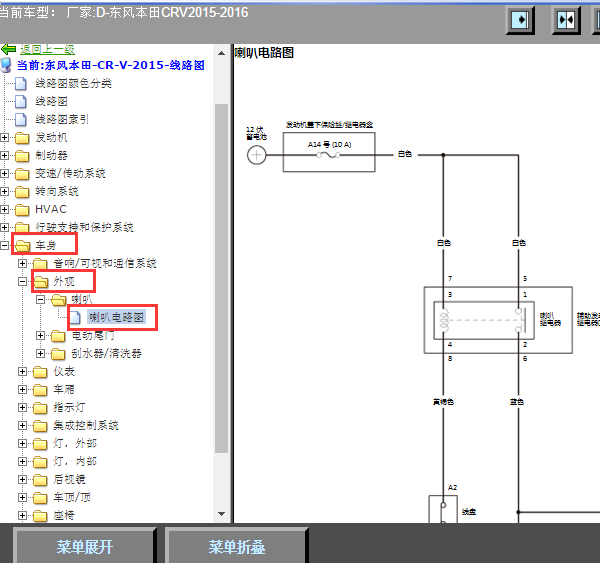Click the 后视镜 folder icon
The width and height of the screenshot is (600, 563).
pos(40,480)
